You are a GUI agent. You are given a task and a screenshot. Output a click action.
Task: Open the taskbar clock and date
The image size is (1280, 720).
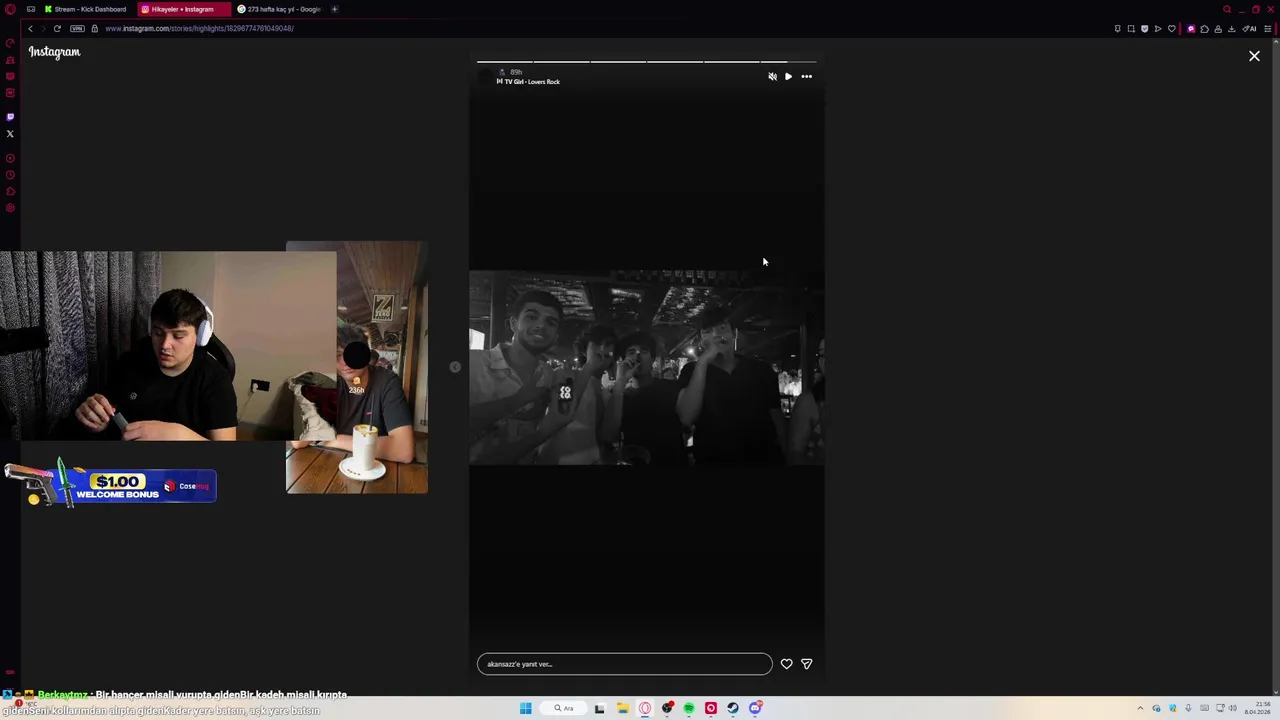click(1257, 708)
